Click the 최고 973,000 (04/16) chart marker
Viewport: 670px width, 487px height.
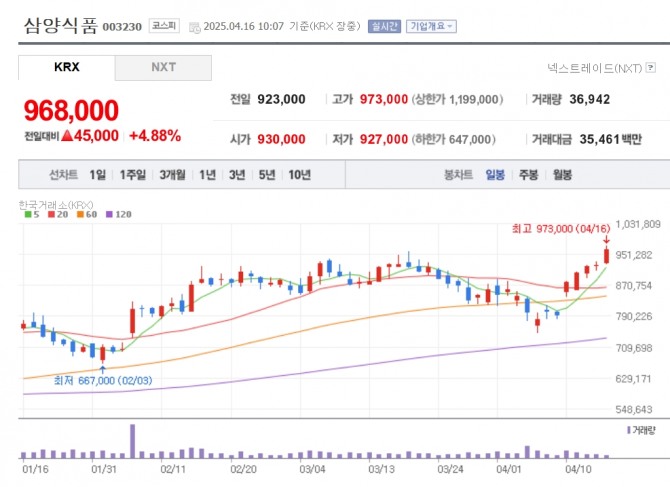click(561, 229)
